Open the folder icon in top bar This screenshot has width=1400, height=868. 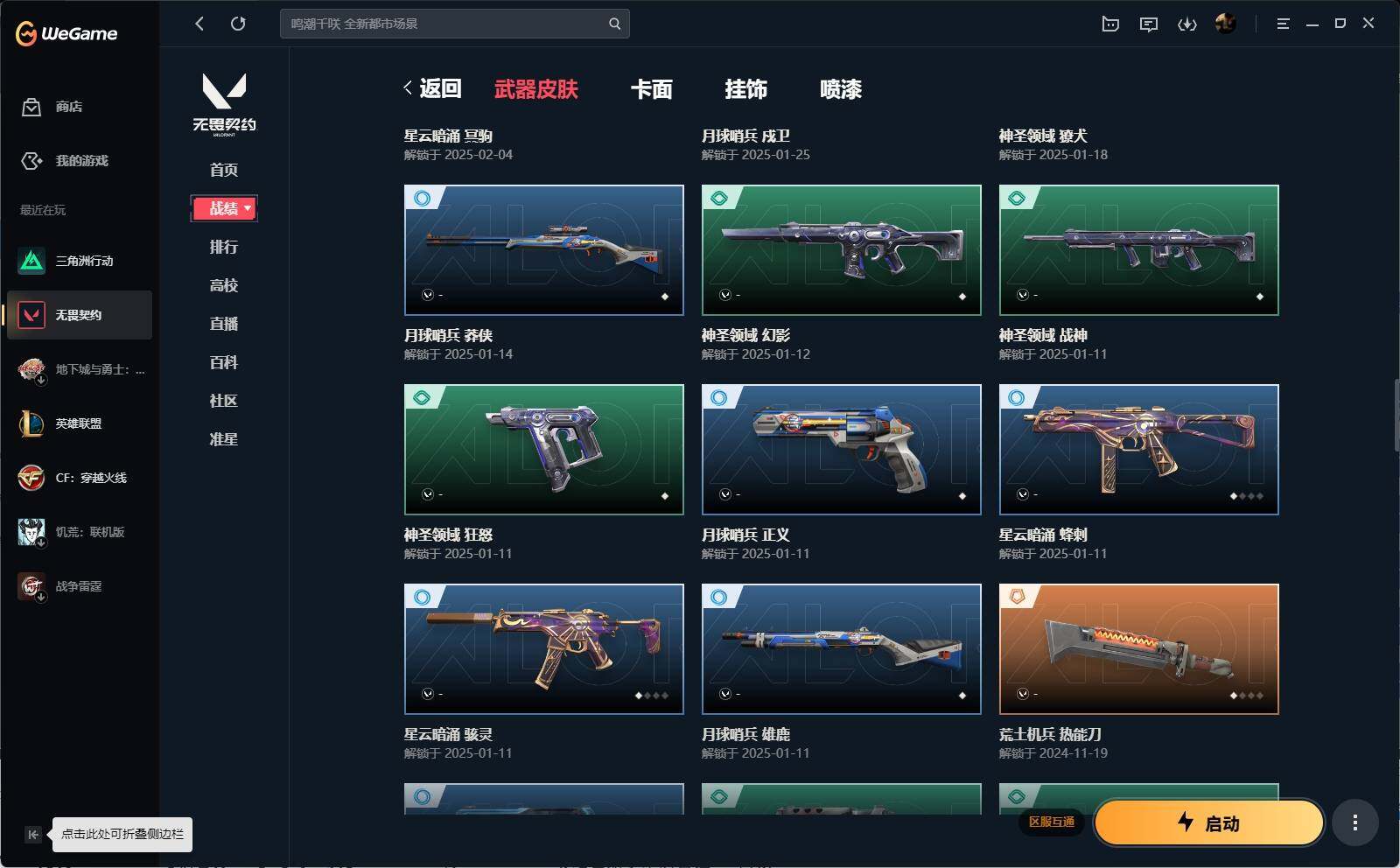coord(1110,24)
